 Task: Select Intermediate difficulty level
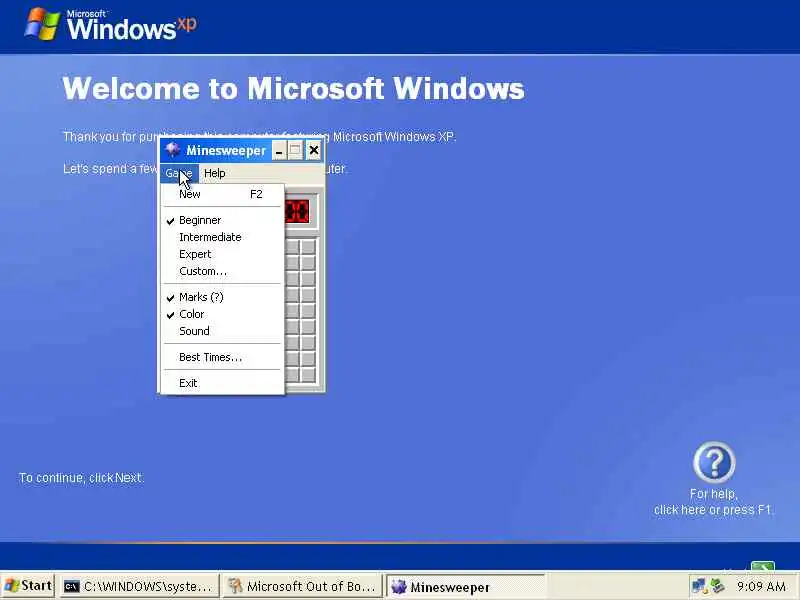222,237
